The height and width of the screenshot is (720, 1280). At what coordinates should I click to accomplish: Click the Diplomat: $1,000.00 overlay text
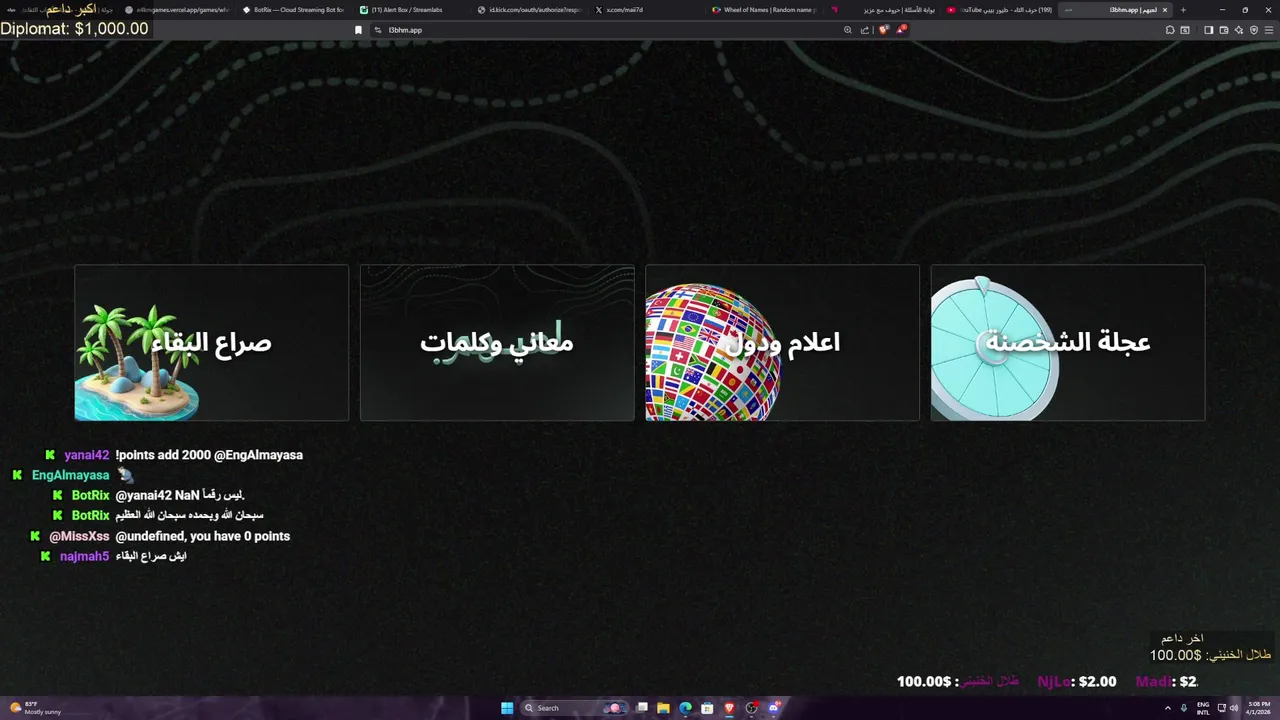[74, 28]
